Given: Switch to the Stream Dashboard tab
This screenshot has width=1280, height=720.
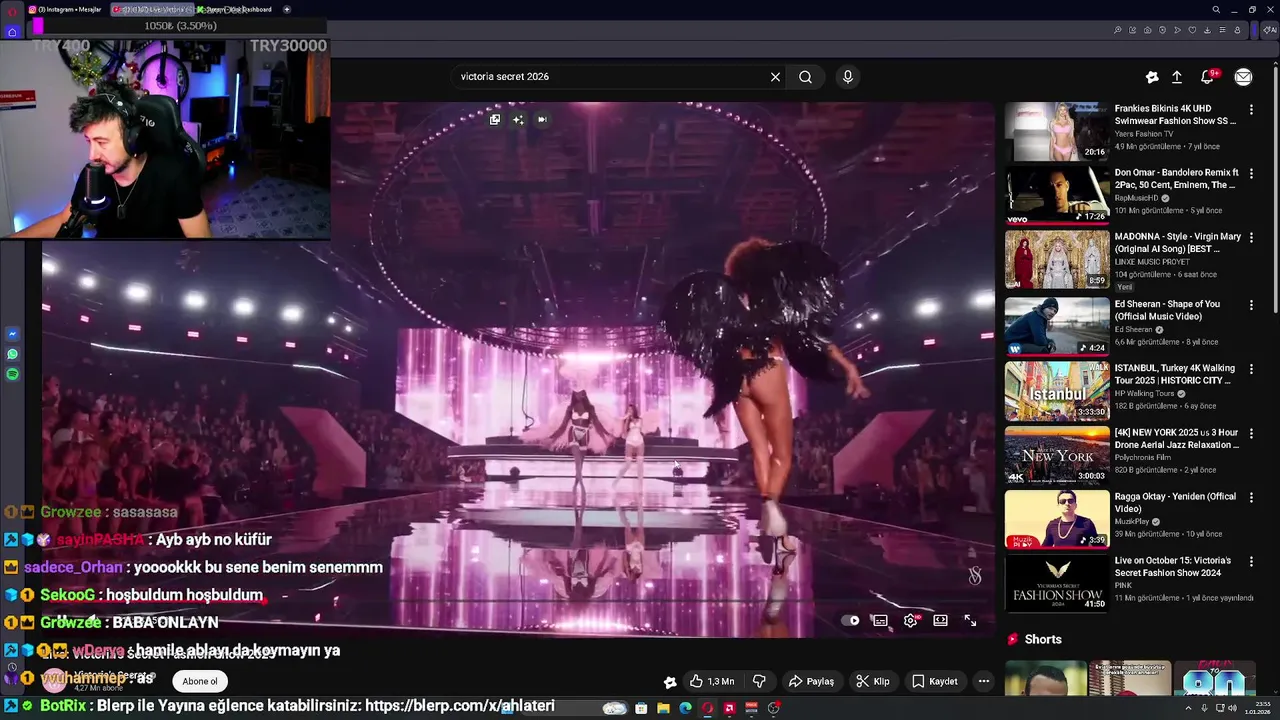Looking at the screenshot, I should pyautogui.click(x=235, y=9).
